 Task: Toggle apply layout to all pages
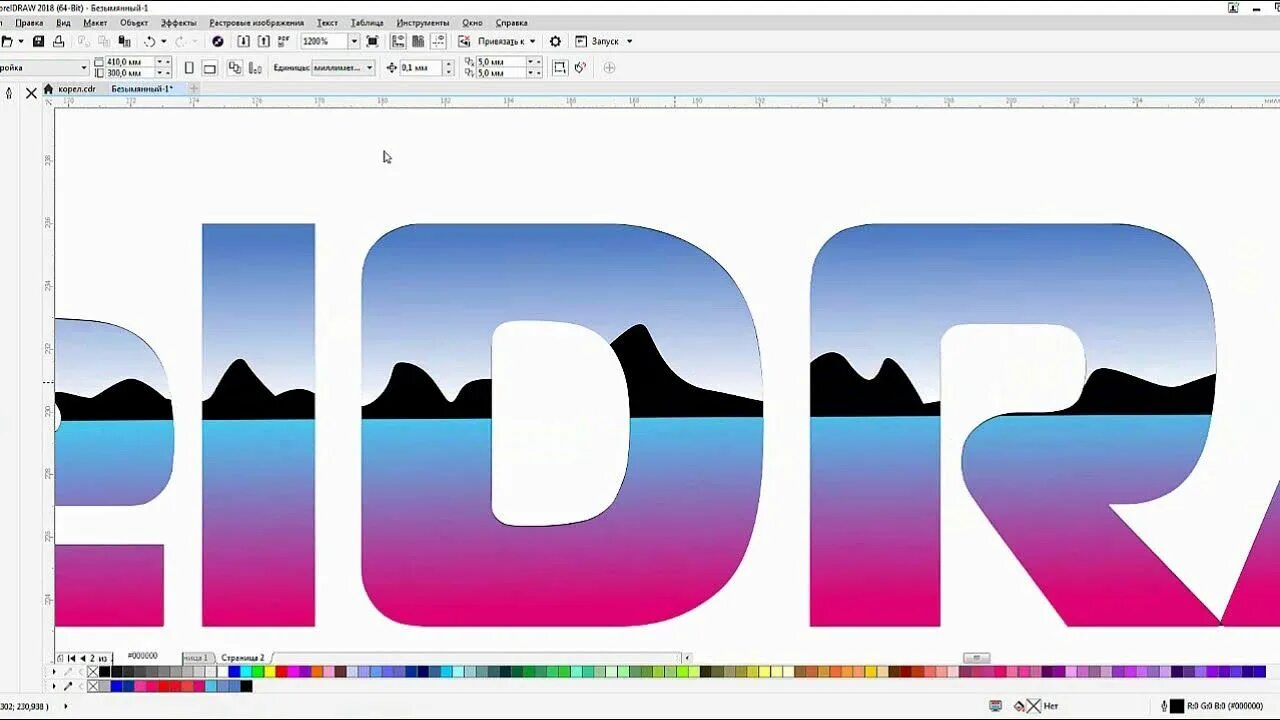pyautogui.click(x=235, y=68)
